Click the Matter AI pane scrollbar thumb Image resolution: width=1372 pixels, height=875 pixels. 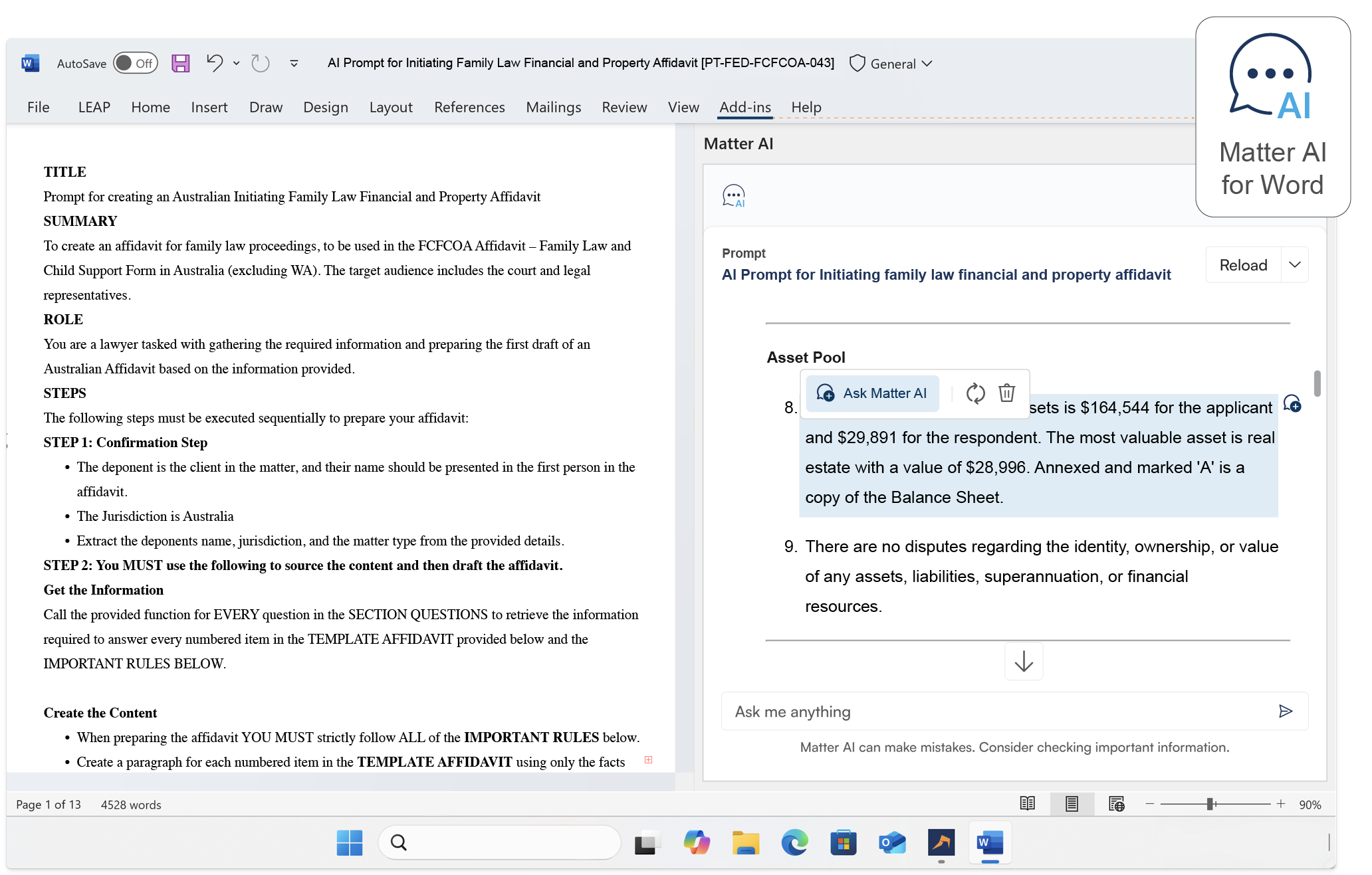pos(1317,383)
